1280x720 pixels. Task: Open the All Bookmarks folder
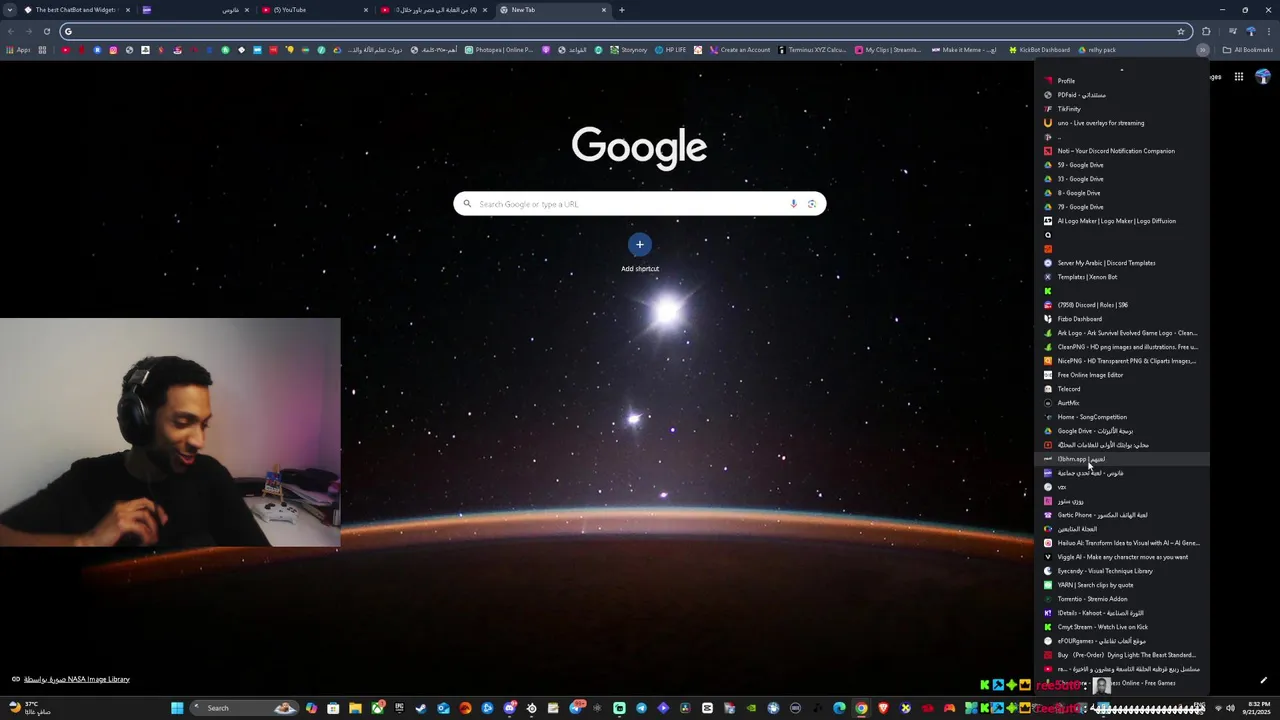pyautogui.click(x=1247, y=49)
